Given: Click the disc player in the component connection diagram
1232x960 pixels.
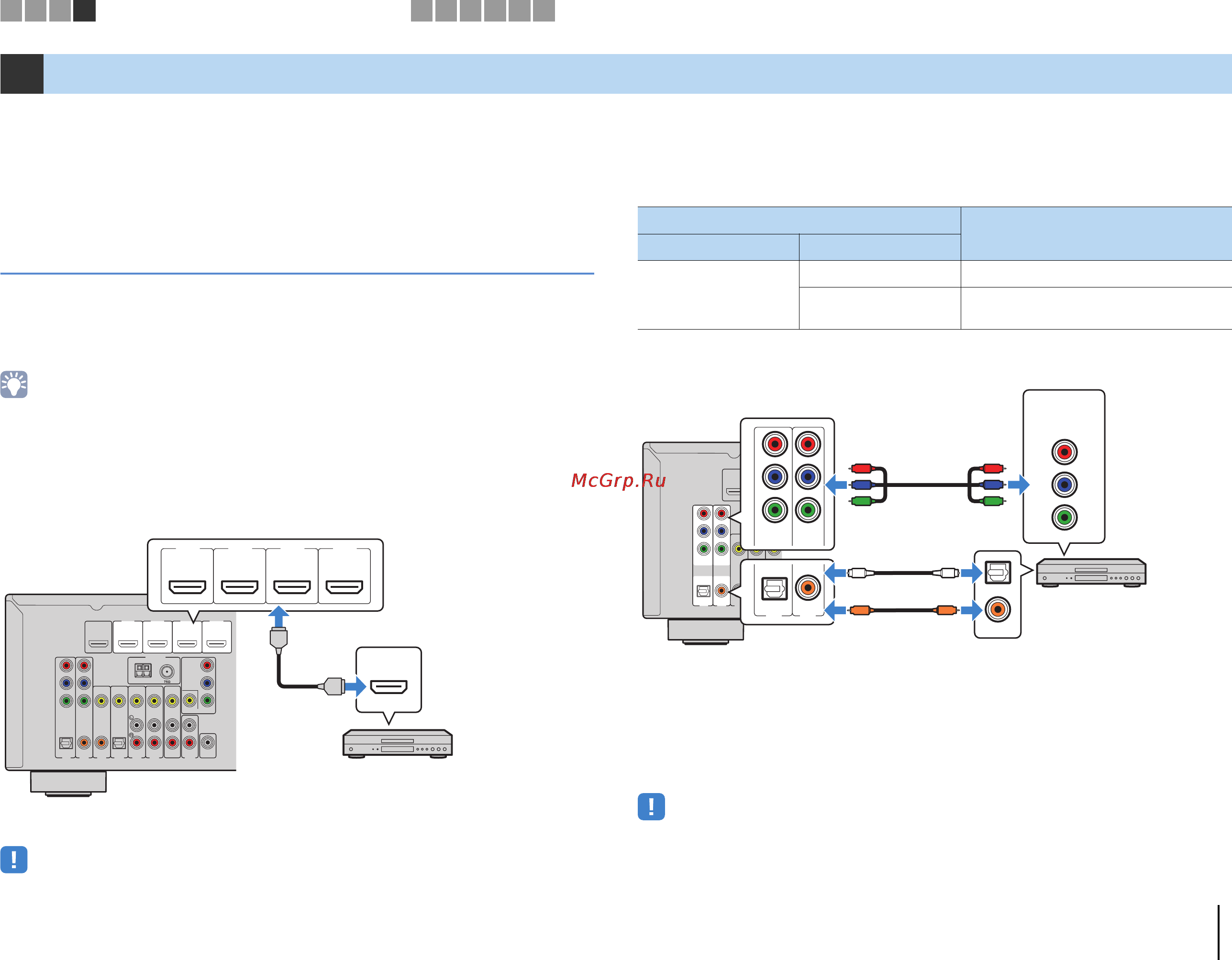Looking at the screenshot, I should point(1091,573).
